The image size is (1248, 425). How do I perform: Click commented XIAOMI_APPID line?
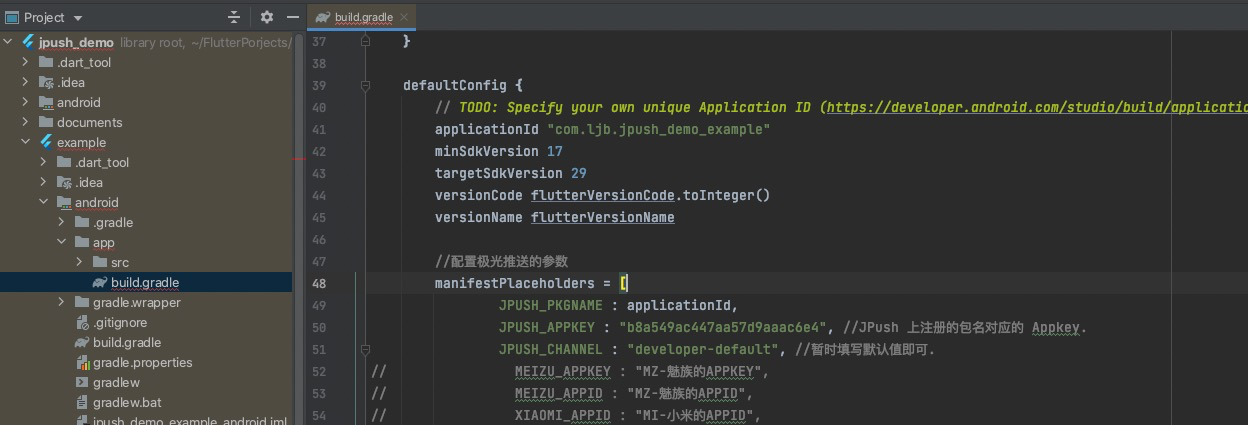[x=638, y=415]
